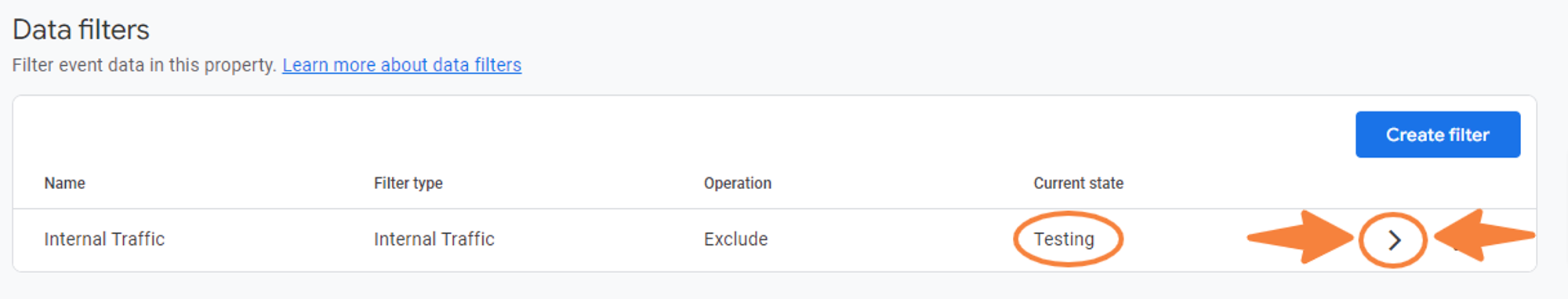Click the Create filter button
1568x299 pixels.
[1438, 134]
